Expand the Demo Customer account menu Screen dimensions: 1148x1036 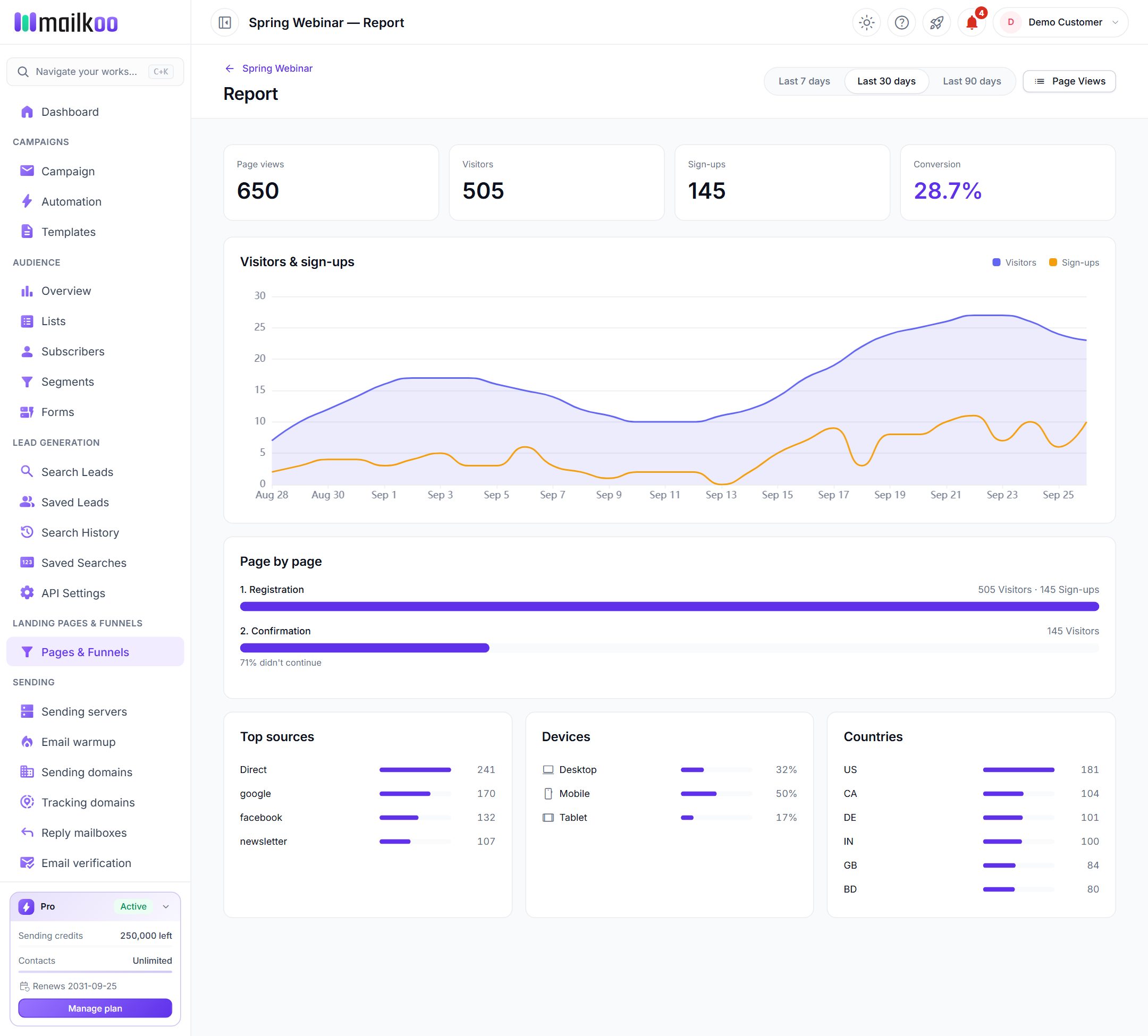pyautogui.click(x=1060, y=22)
